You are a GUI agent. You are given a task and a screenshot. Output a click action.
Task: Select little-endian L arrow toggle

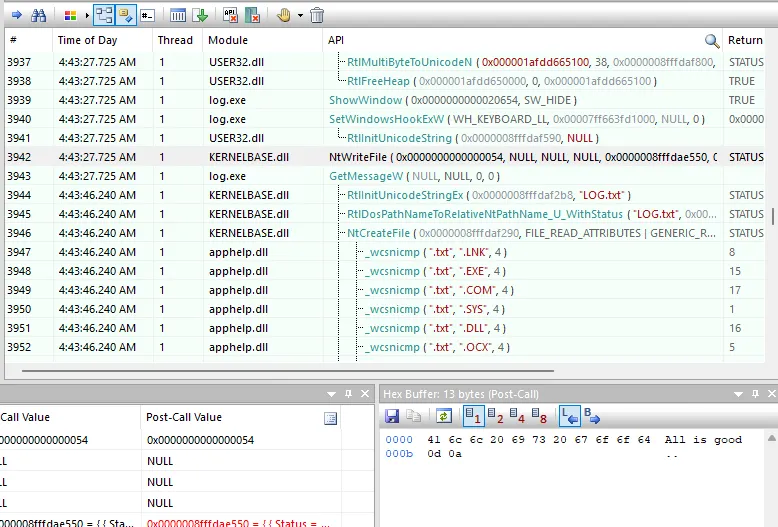pos(570,416)
